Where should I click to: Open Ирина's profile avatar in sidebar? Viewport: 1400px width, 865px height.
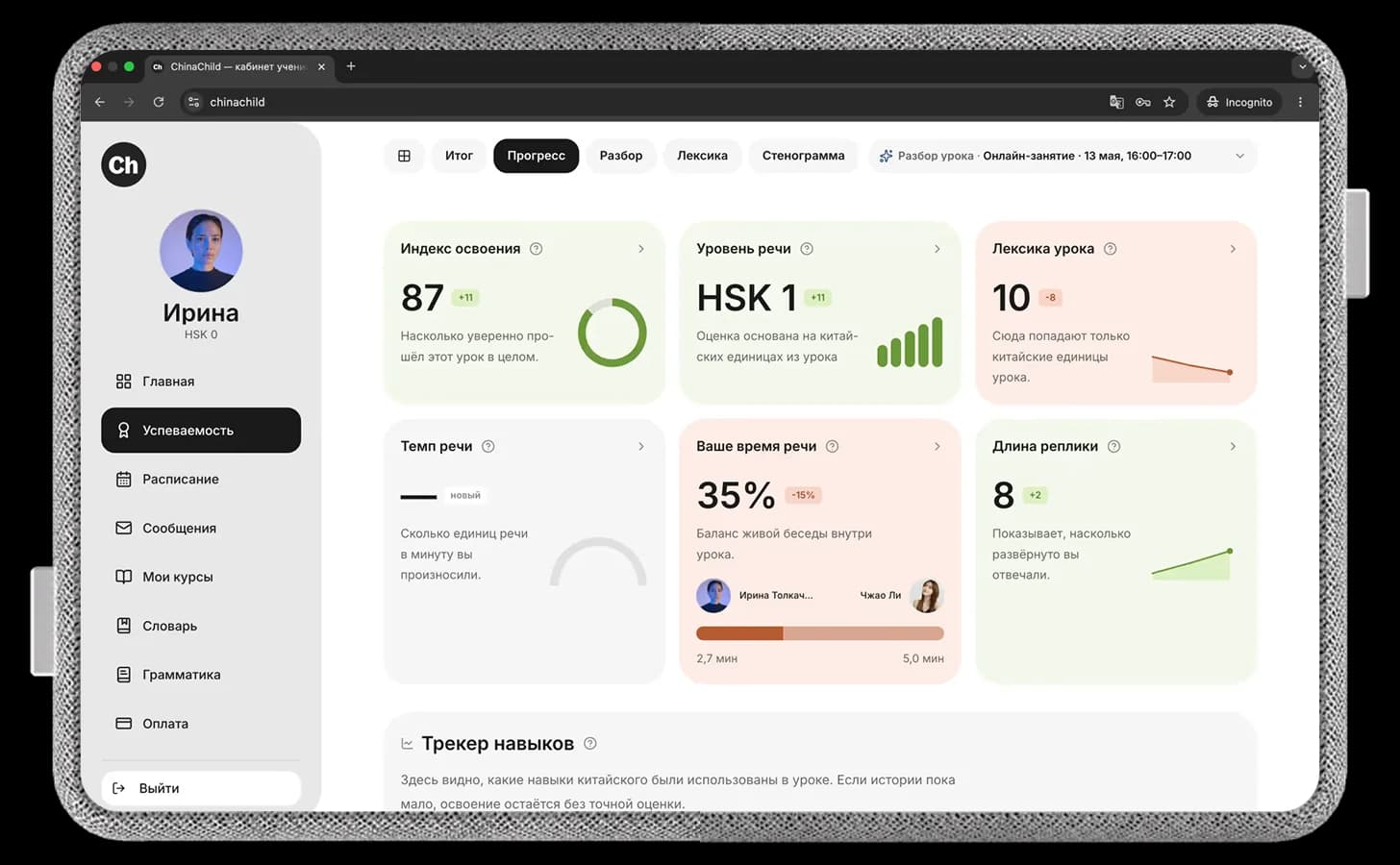pyautogui.click(x=201, y=251)
